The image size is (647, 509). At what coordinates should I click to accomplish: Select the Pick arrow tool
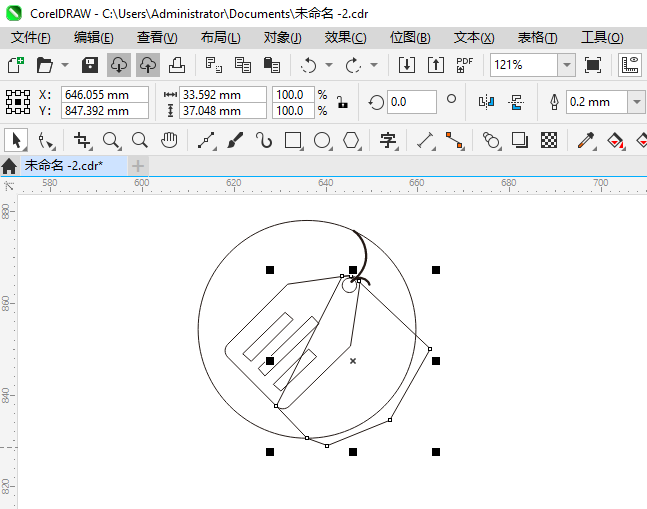coord(16,140)
